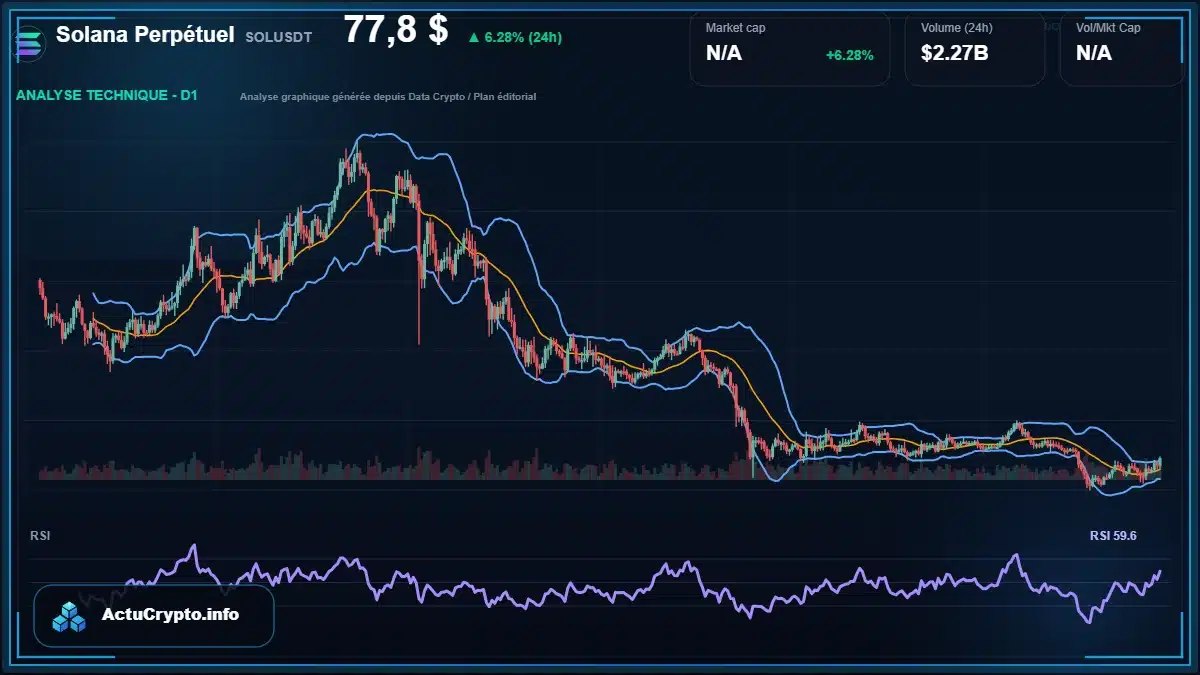Open the Volume (24h) card
The image size is (1200, 675).
975,48
